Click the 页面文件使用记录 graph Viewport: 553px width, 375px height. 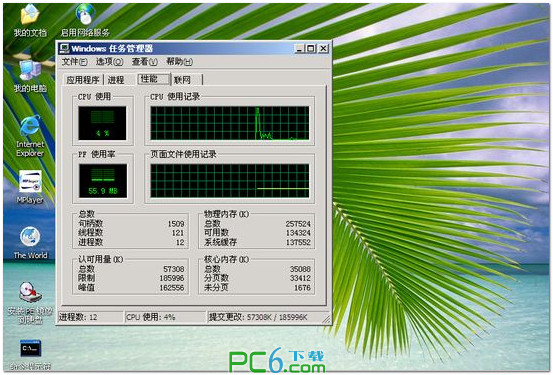(230, 181)
